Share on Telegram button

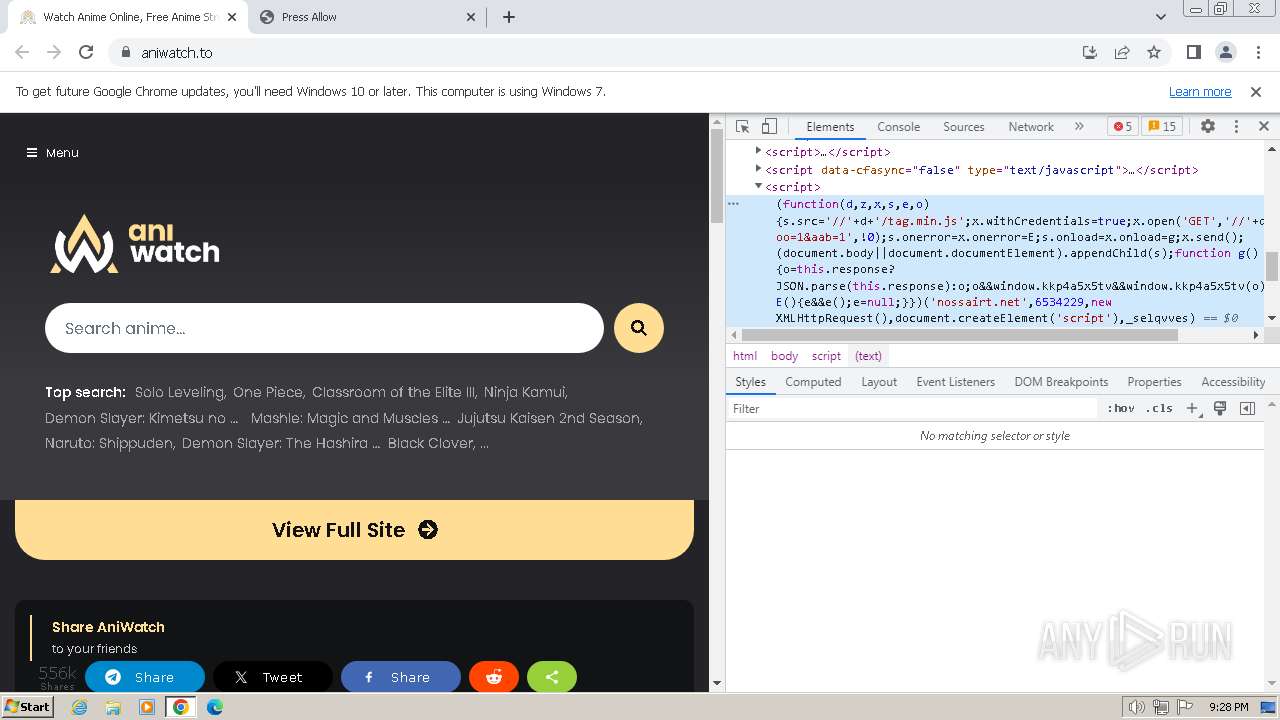pos(145,677)
